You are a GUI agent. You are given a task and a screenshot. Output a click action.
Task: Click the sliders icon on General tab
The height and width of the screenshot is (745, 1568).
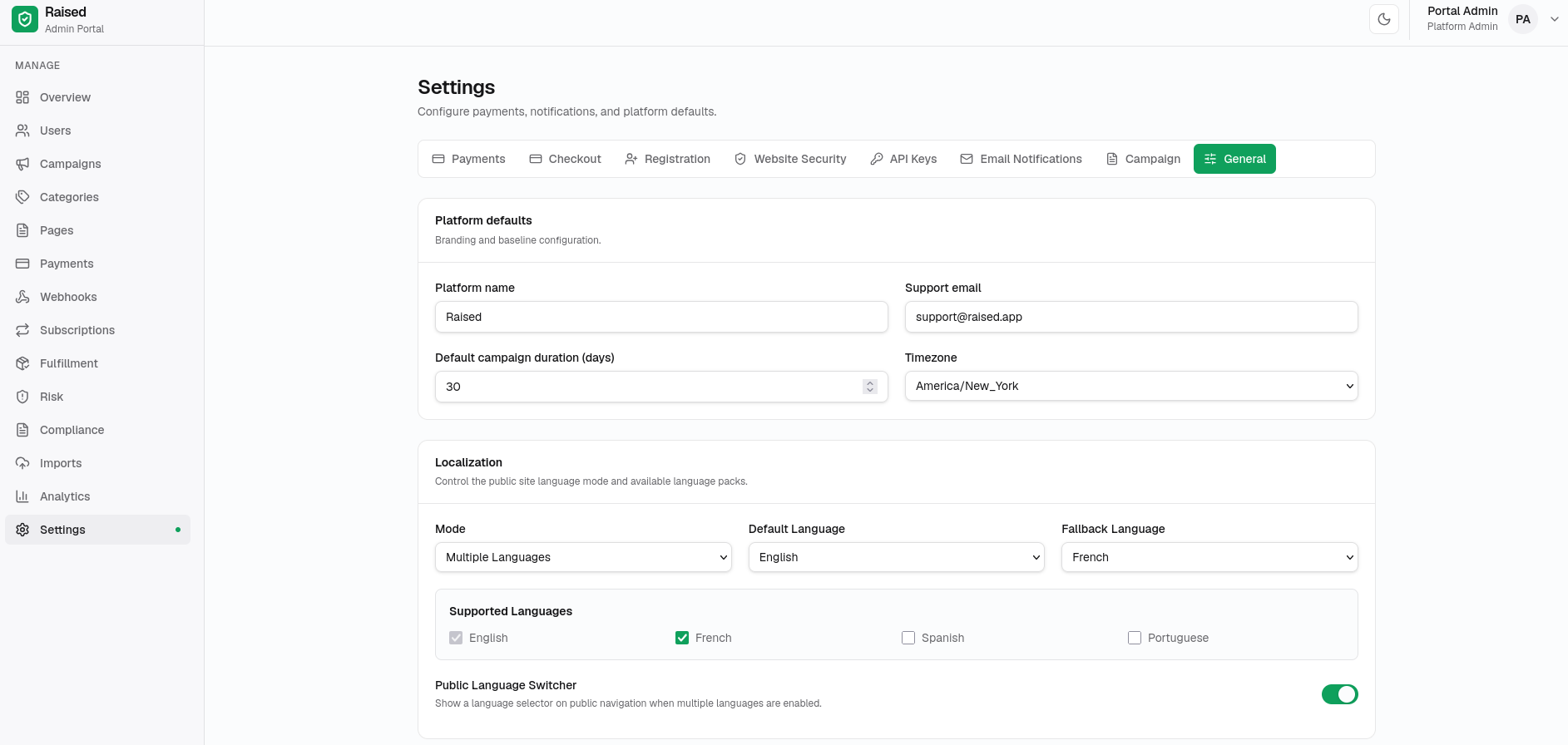pyautogui.click(x=1210, y=159)
